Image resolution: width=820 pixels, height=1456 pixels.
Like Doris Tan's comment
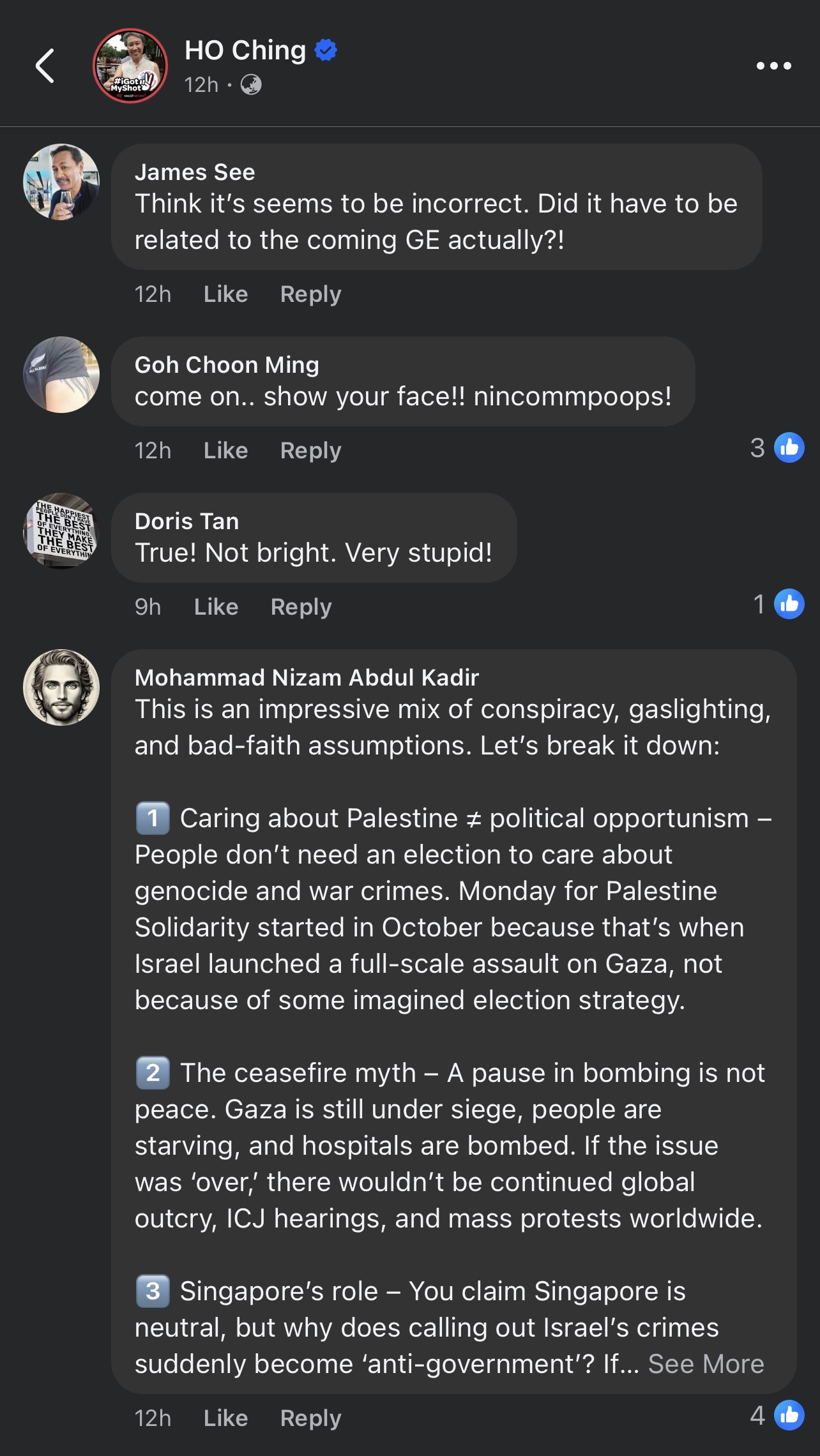[x=216, y=607]
